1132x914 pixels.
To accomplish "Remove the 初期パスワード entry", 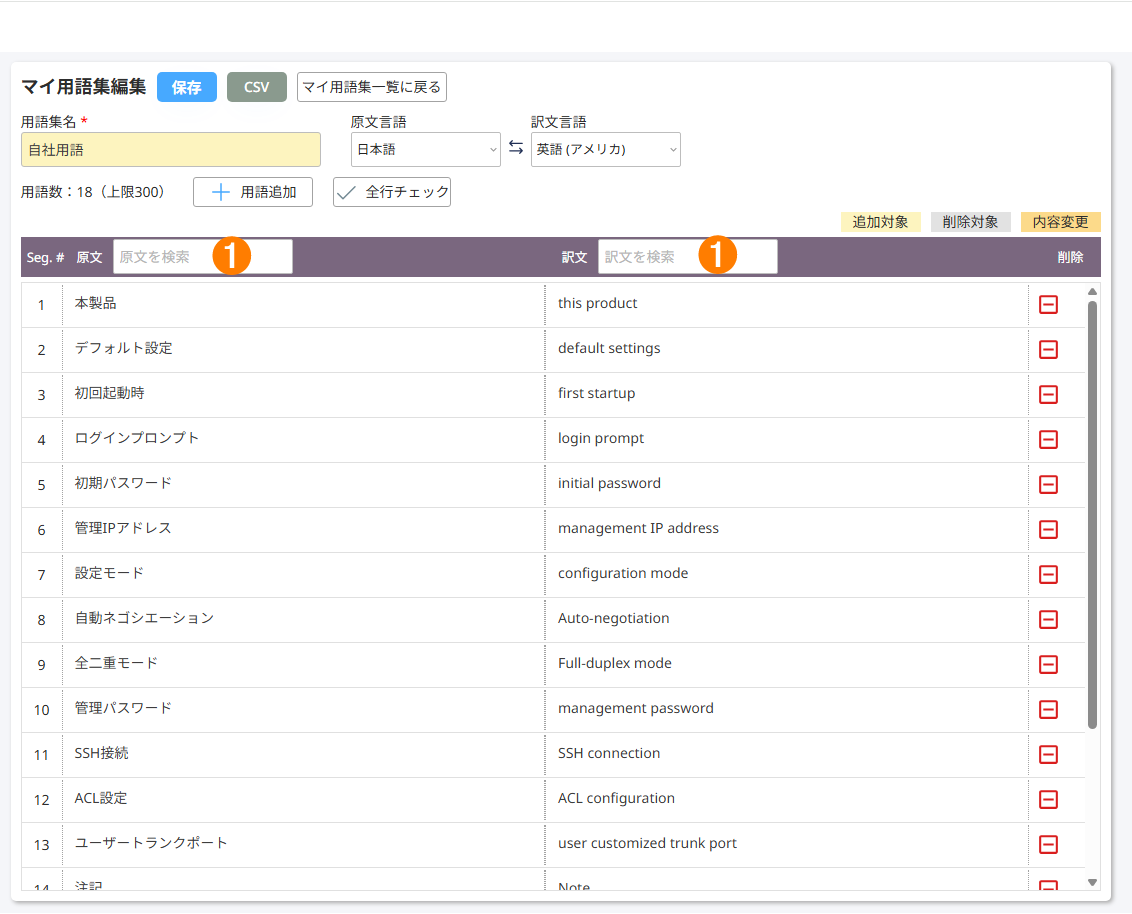I will coord(1048,484).
